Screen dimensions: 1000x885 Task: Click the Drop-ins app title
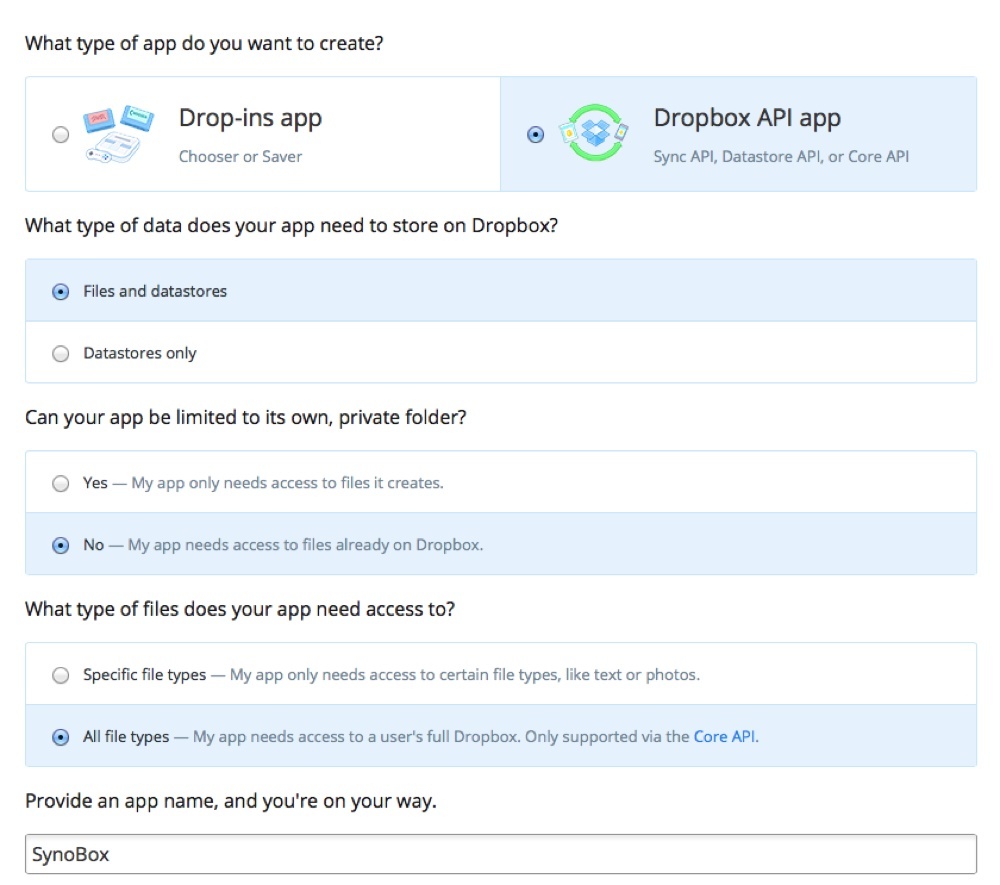click(250, 119)
